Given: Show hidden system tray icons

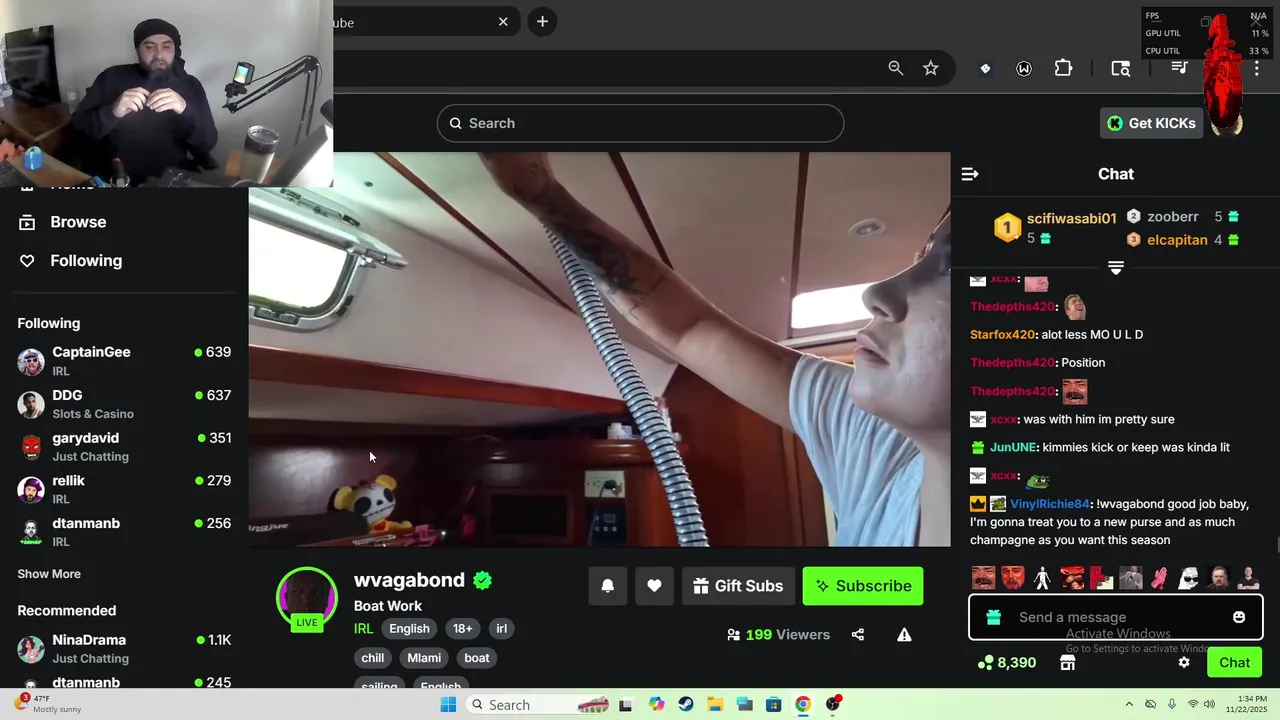Looking at the screenshot, I should (1129, 704).
